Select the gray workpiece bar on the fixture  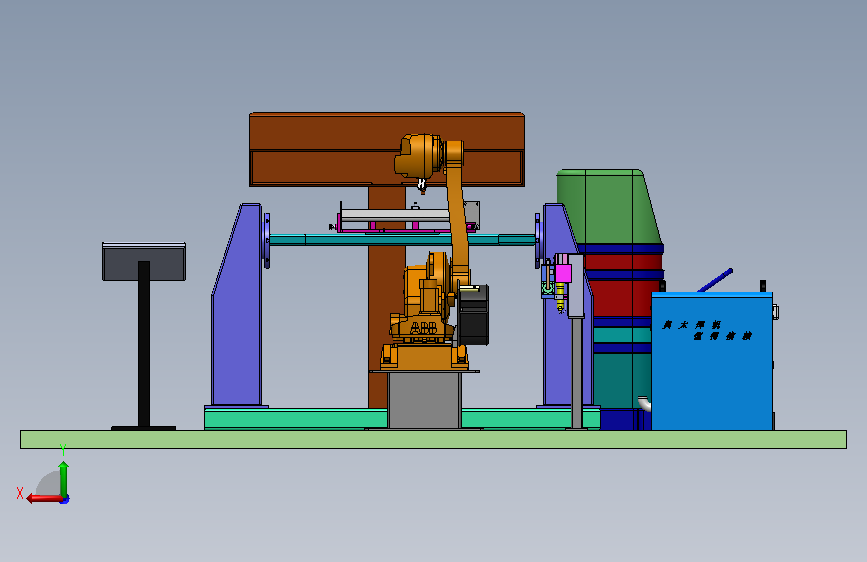(395, 215)
